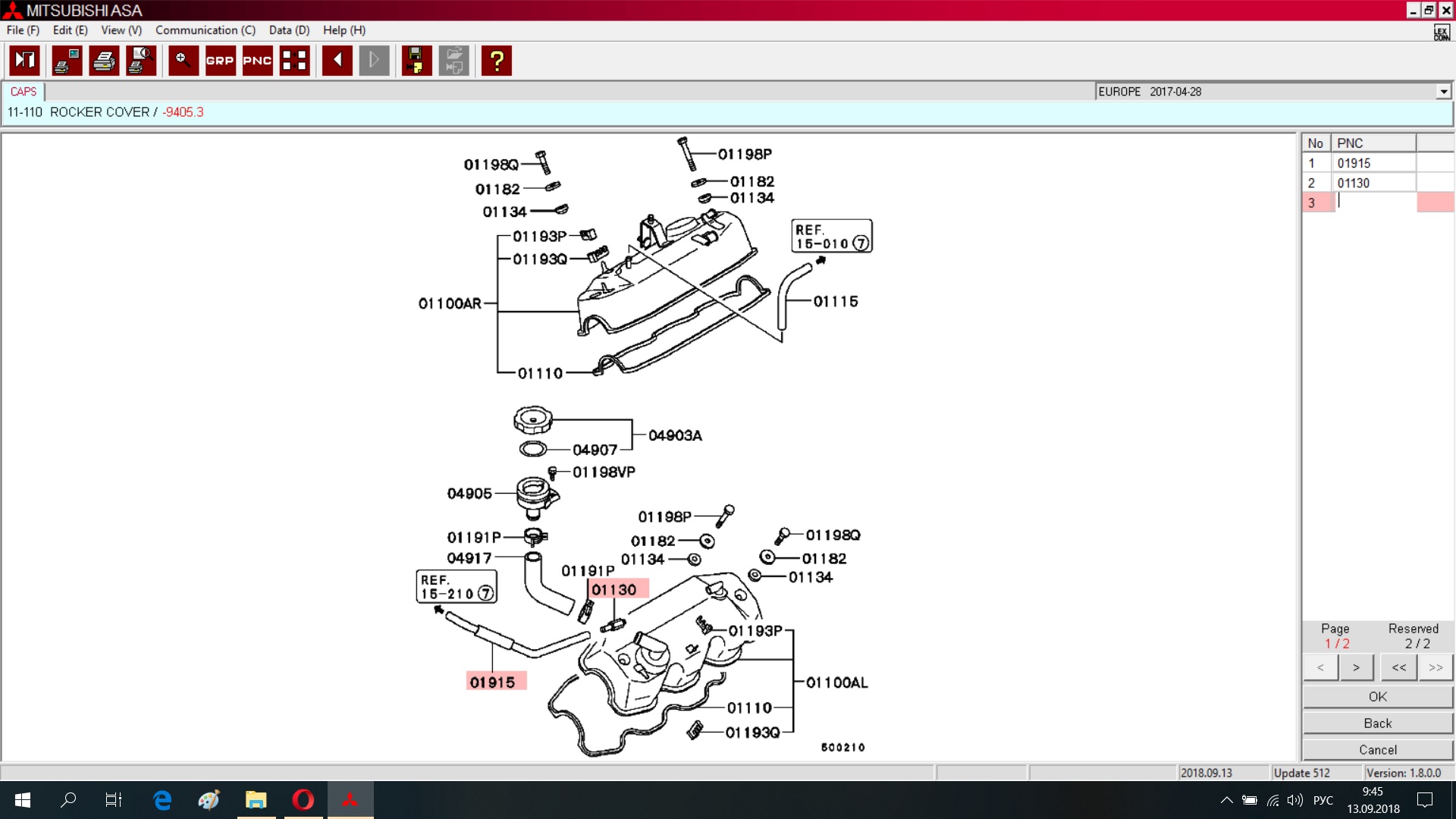Click the four-squares grid view icon
The height and width of the screenshot is (819, 1456).
tap(294, 61)
